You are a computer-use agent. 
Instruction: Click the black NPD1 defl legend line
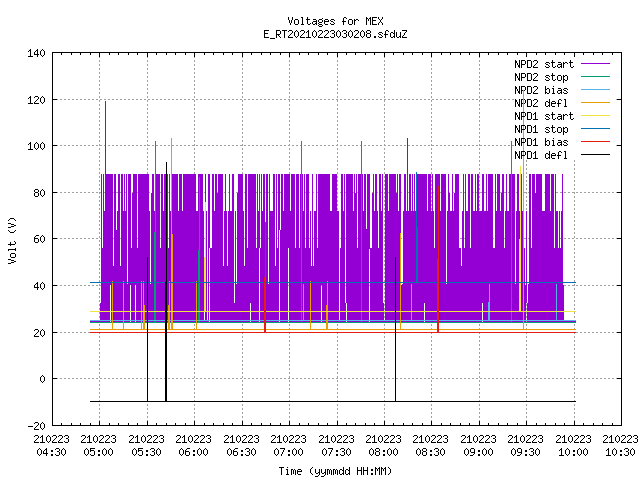coord(596,155)
